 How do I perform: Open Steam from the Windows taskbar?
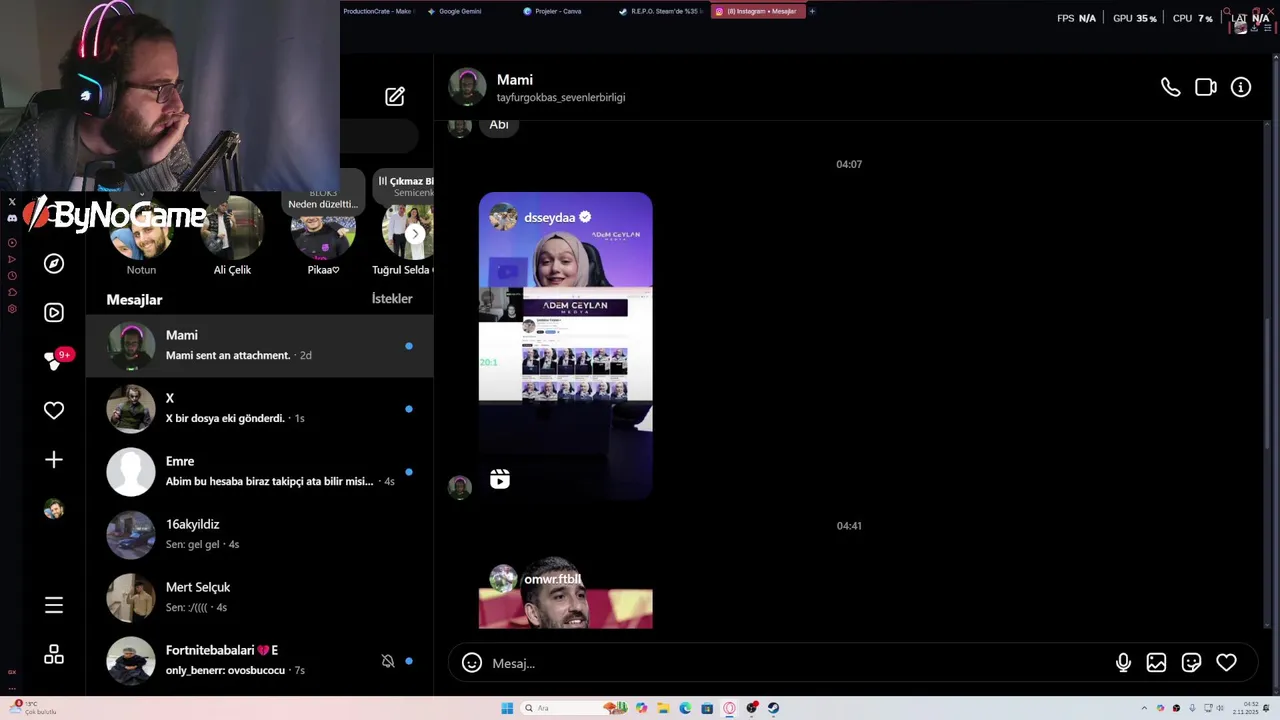(773, 708)
